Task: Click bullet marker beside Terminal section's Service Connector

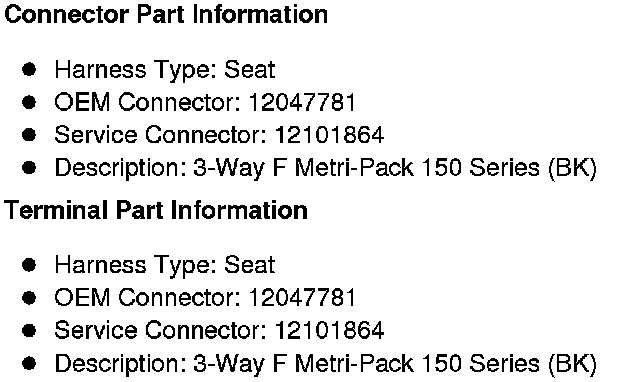Action: pos(29,330)
